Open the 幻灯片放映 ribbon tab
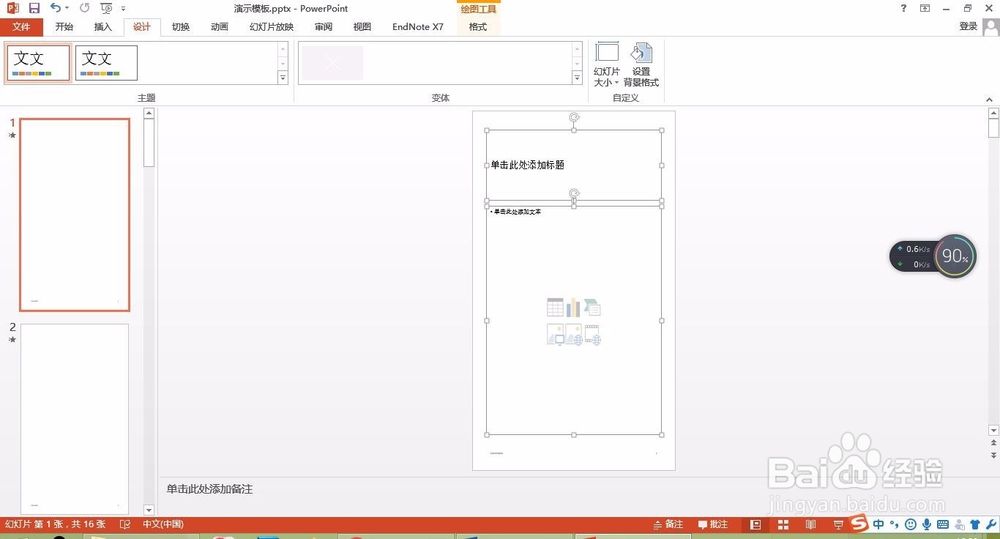 [x=272, y=27]
